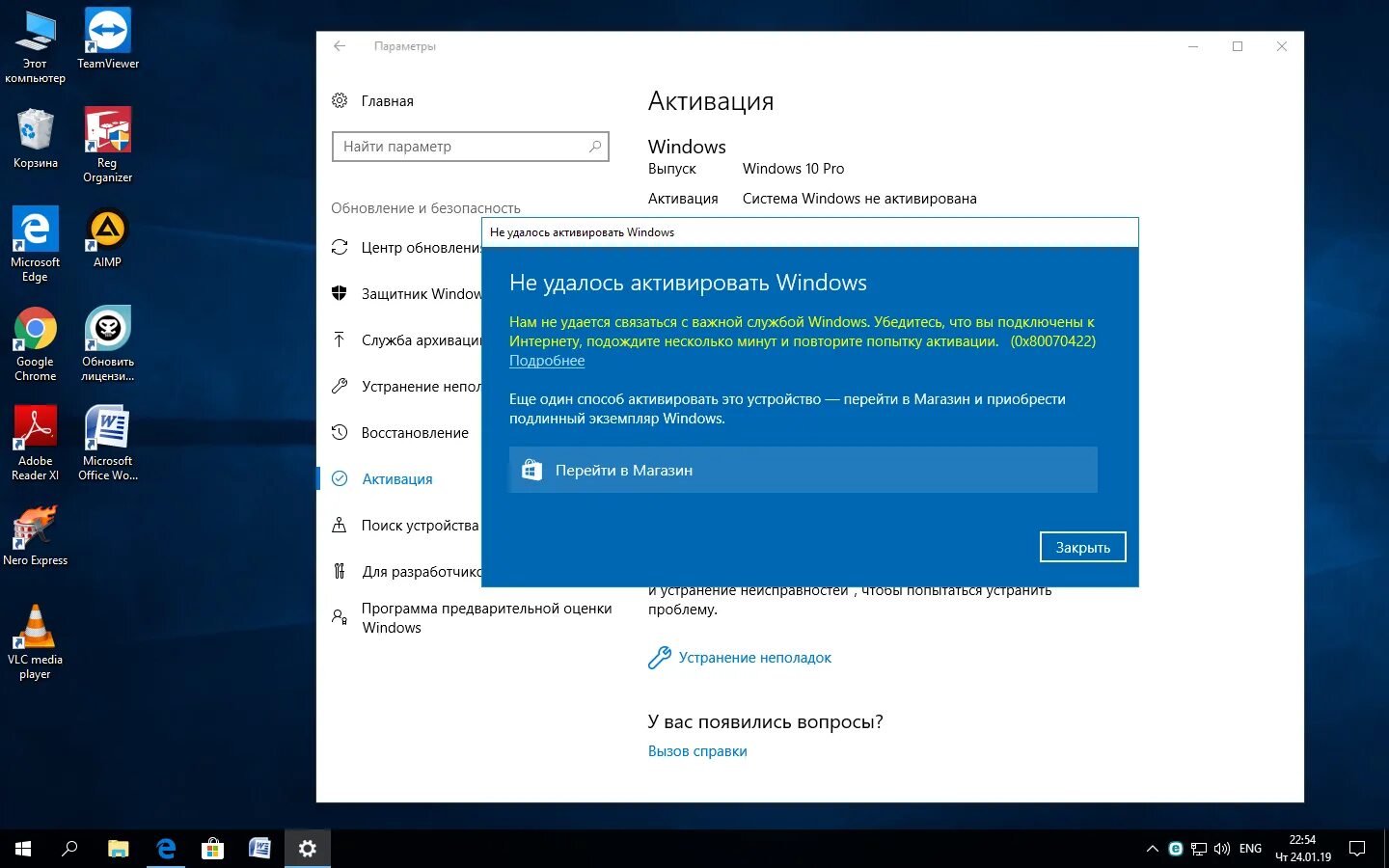Screen dimensions: 1389x868
Task: Launch Reg Organizer desktop shortcut
Action: point(108,145)
